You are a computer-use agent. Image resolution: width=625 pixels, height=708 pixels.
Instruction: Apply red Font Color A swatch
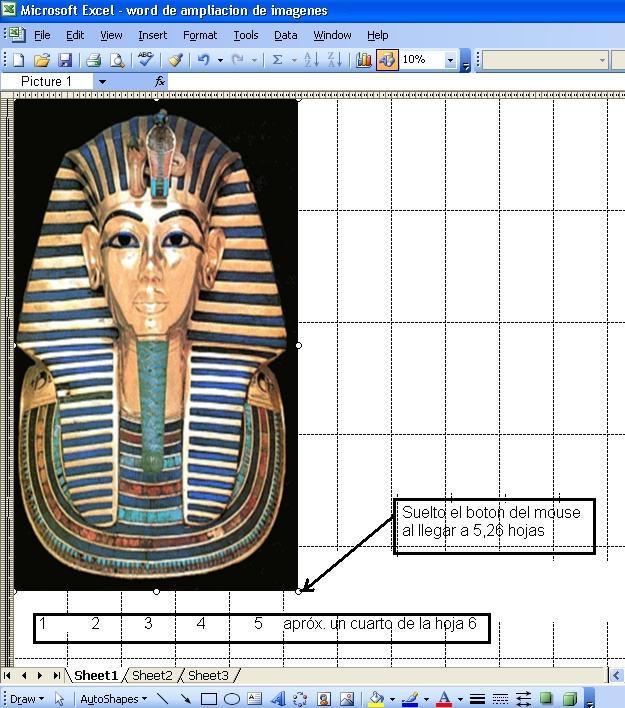444,699
